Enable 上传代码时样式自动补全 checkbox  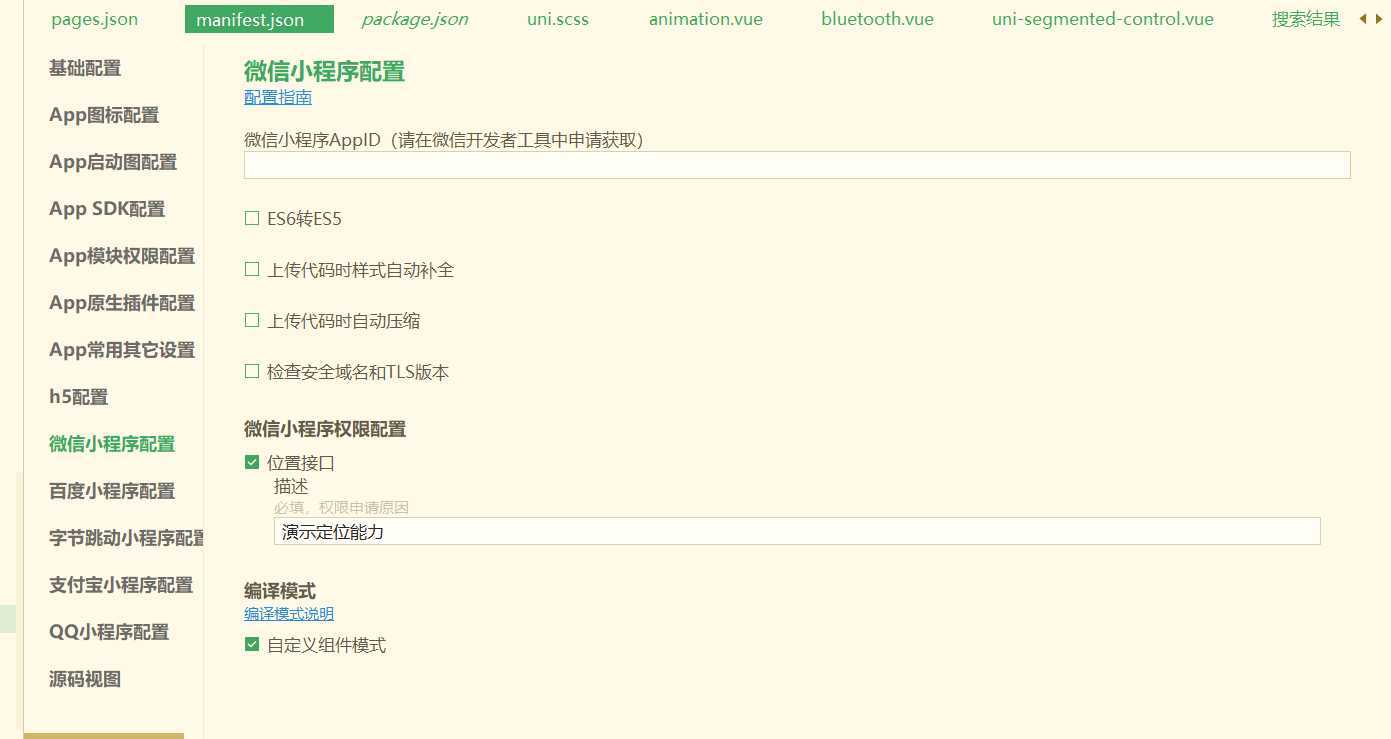(252, 269)
